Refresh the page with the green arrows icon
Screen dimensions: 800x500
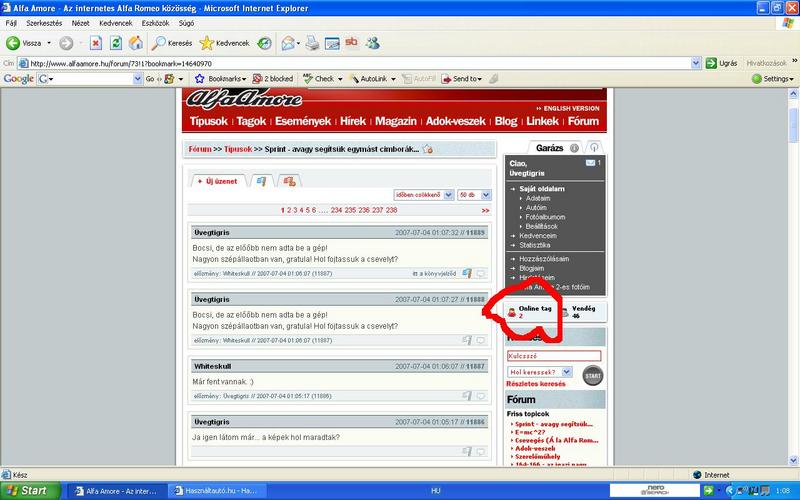[x=116, y=43]
